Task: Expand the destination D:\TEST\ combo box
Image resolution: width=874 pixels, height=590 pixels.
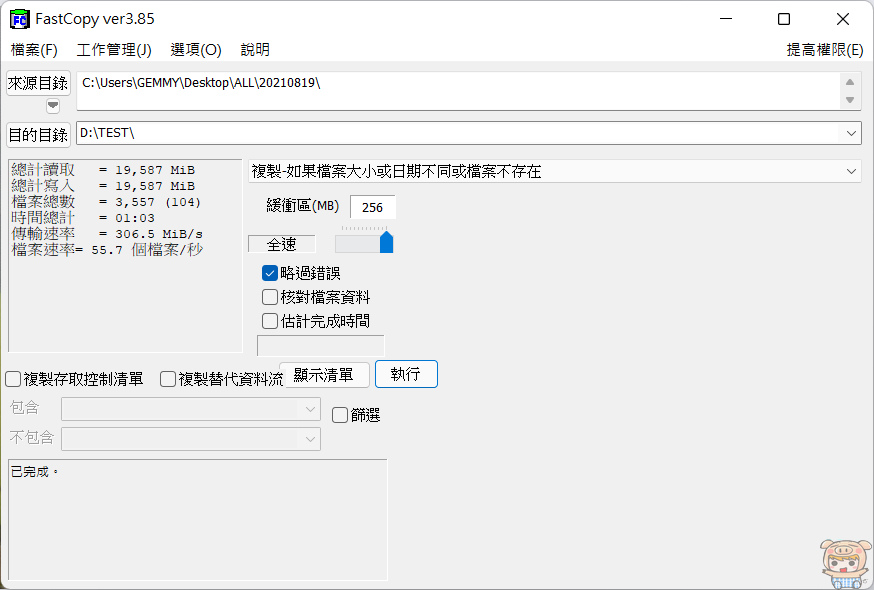Action: [851, 133]
